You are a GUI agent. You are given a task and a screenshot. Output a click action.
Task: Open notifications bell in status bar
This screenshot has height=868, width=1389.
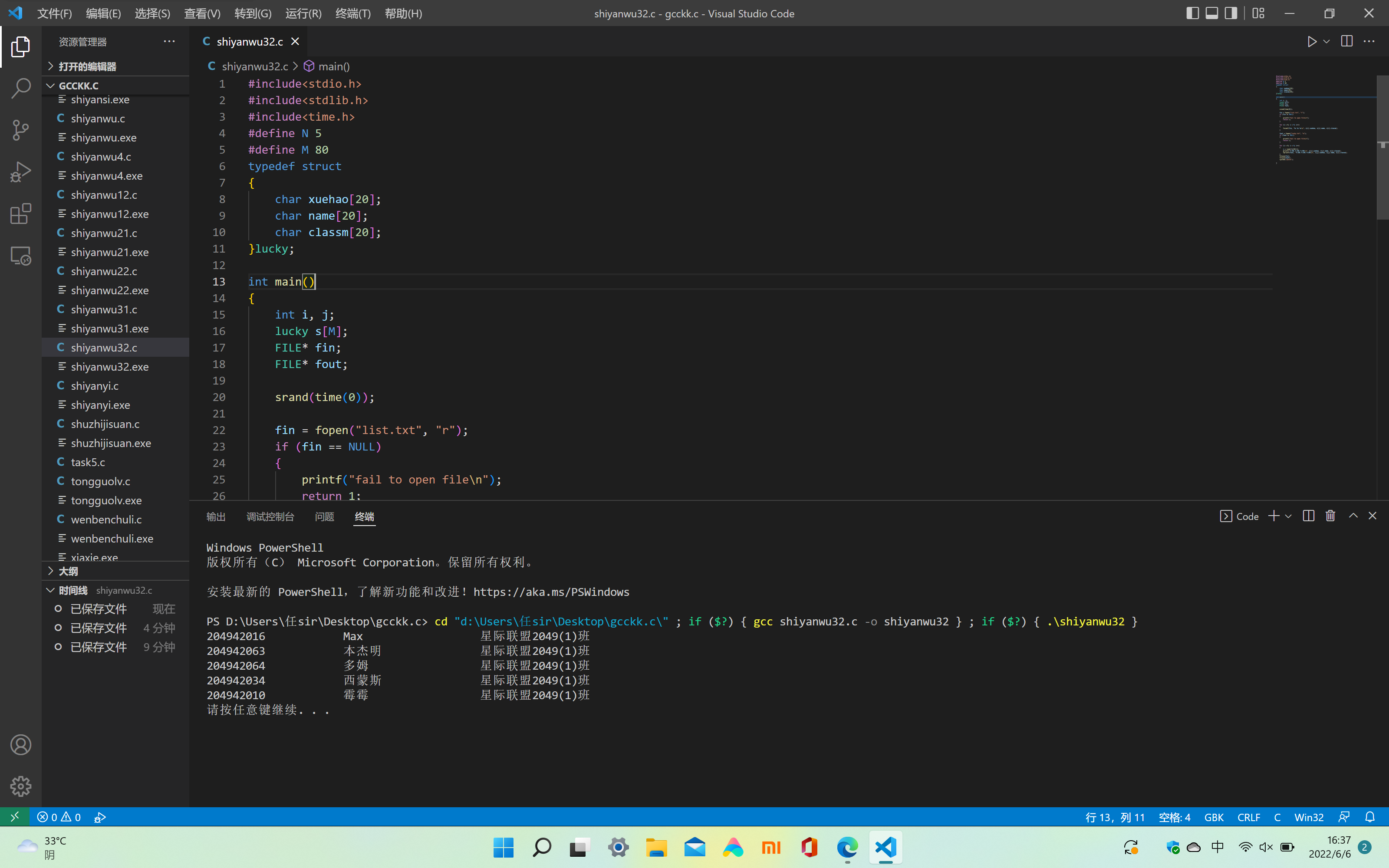(x=1370, y=816)
